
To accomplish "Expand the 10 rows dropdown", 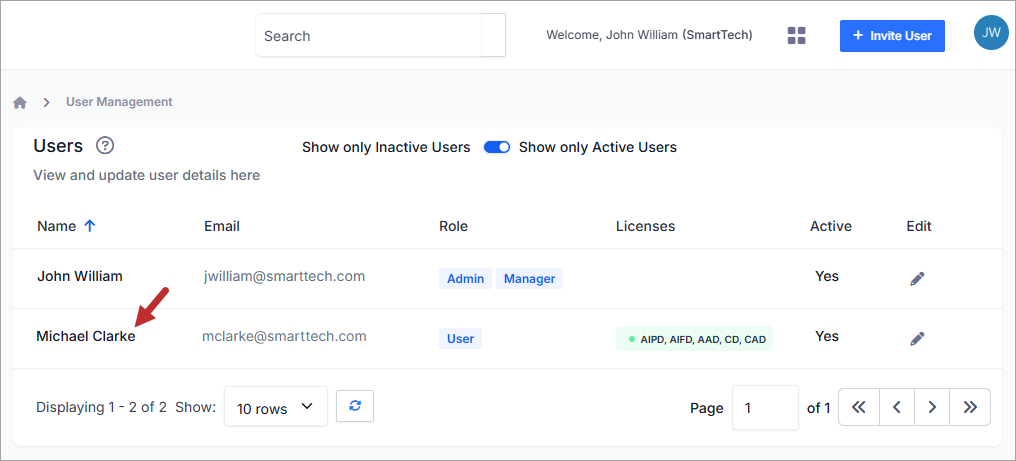I will 276,407.
